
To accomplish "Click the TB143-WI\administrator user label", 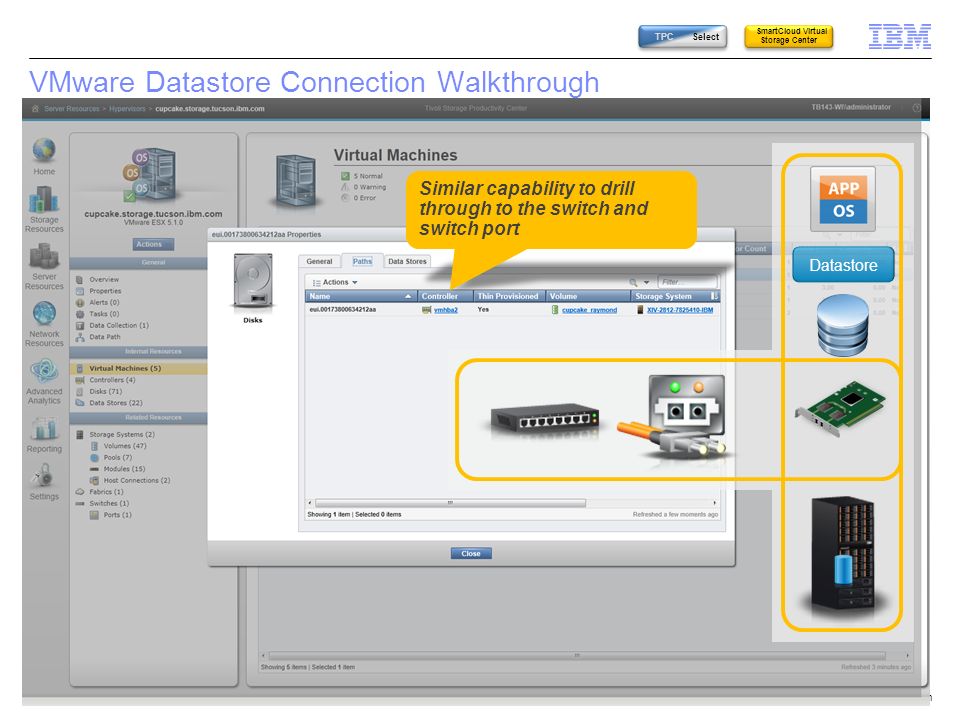I will pos(851,107).
